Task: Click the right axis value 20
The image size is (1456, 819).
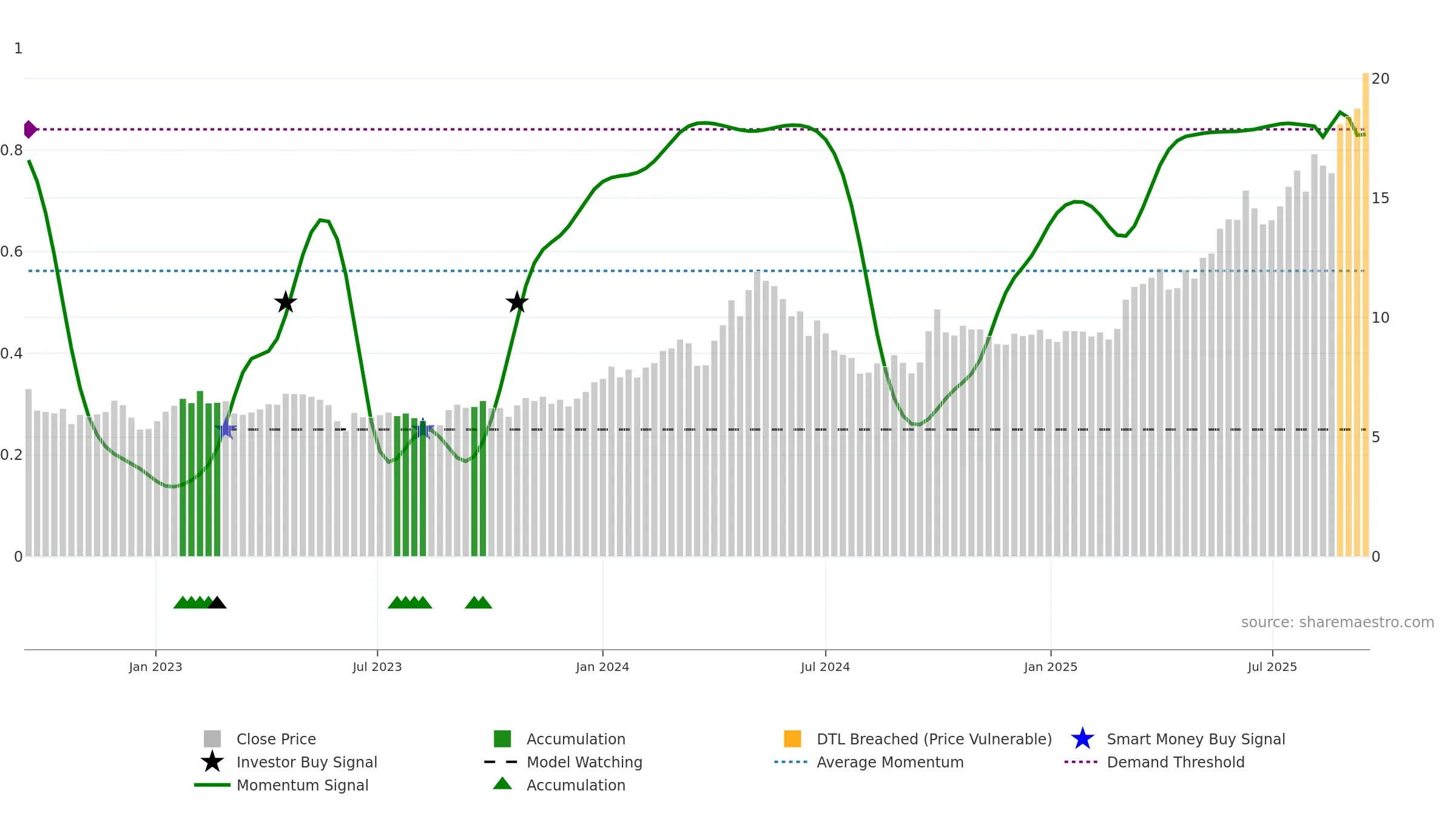Action: [x=1380, y=79]
